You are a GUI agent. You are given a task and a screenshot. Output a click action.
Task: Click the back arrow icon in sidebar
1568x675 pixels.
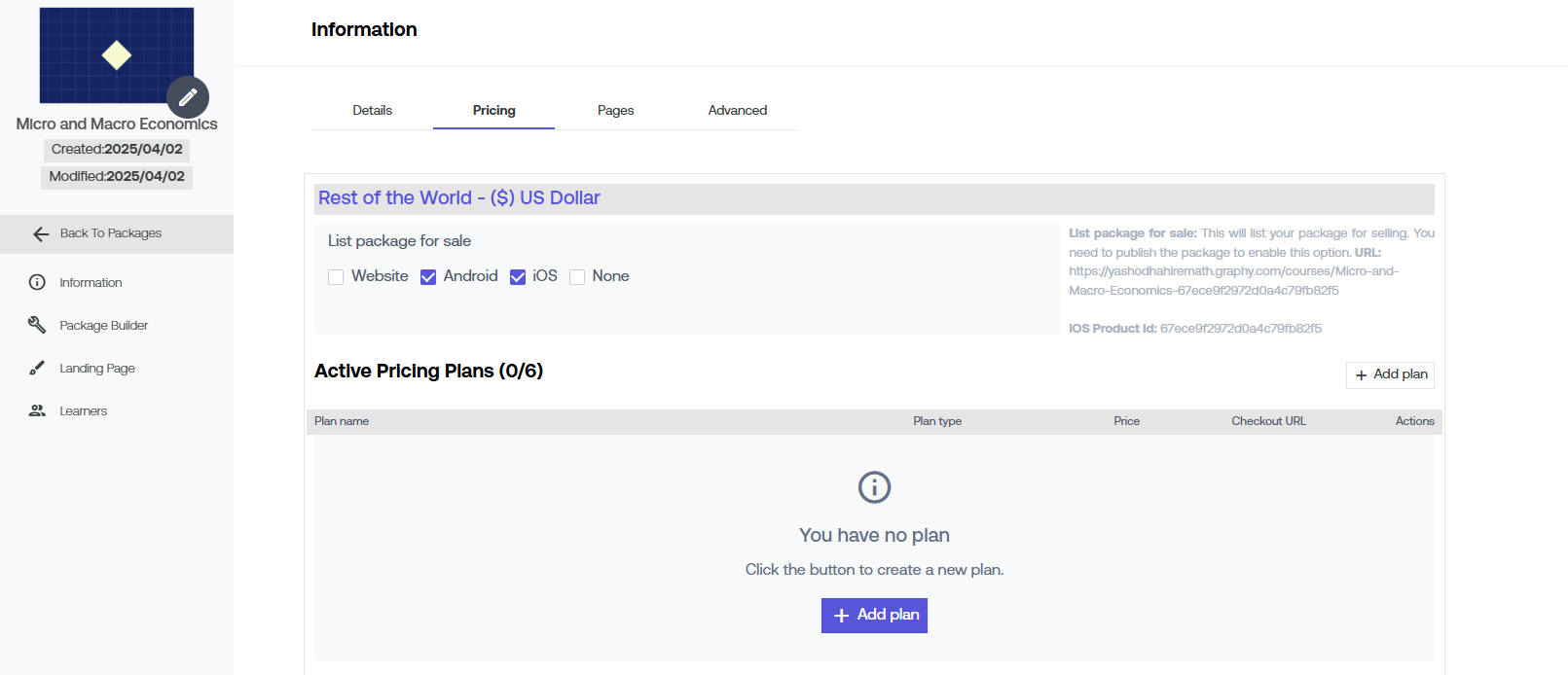click(41, 234)
